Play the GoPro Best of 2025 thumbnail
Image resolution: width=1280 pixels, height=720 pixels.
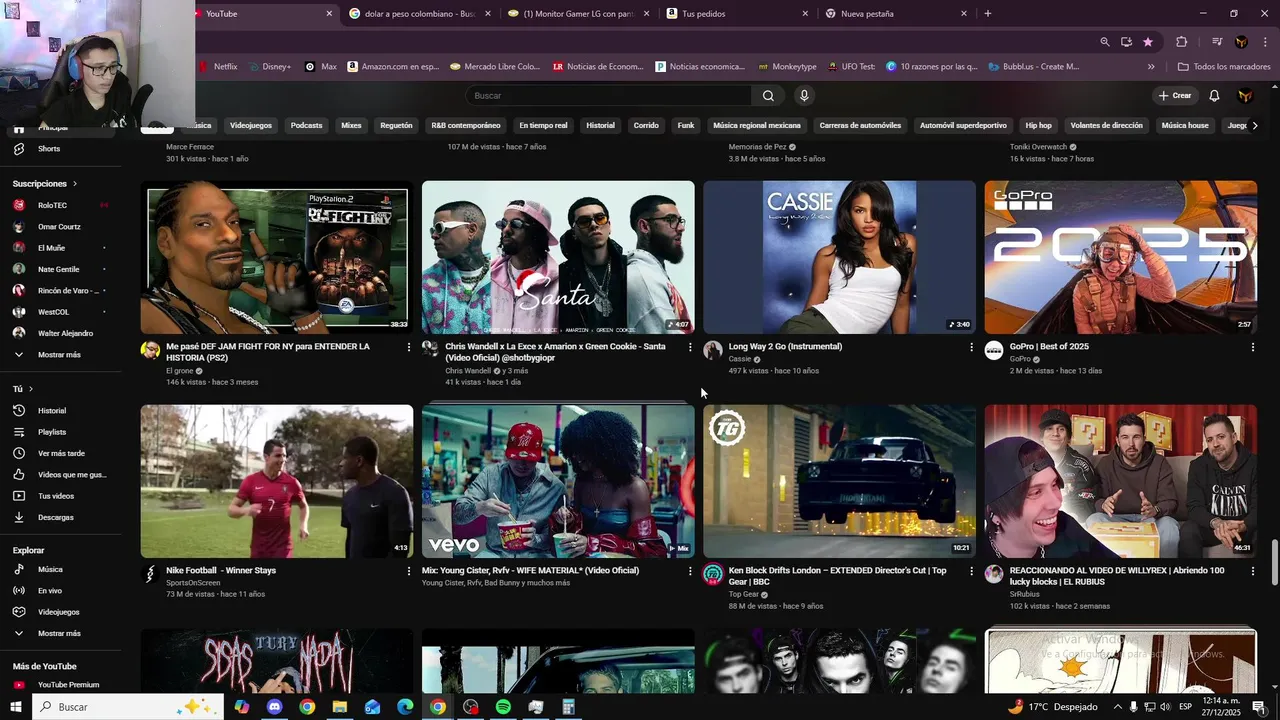click(1121, 257)
